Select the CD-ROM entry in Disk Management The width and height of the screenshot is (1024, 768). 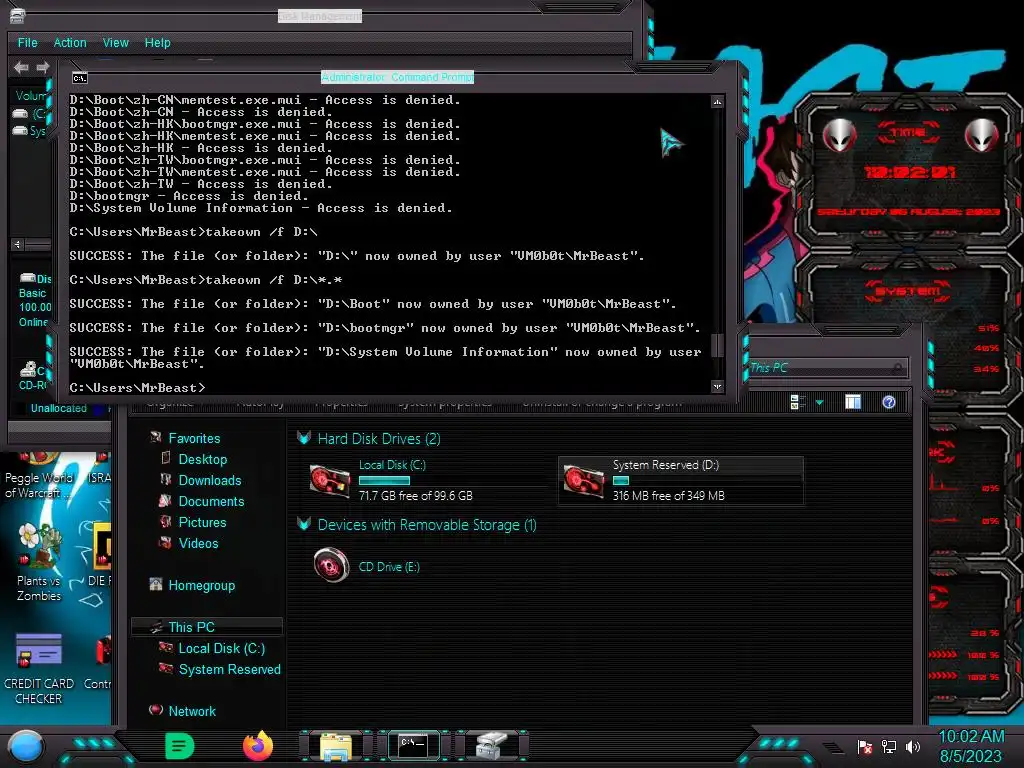point(33,377)
